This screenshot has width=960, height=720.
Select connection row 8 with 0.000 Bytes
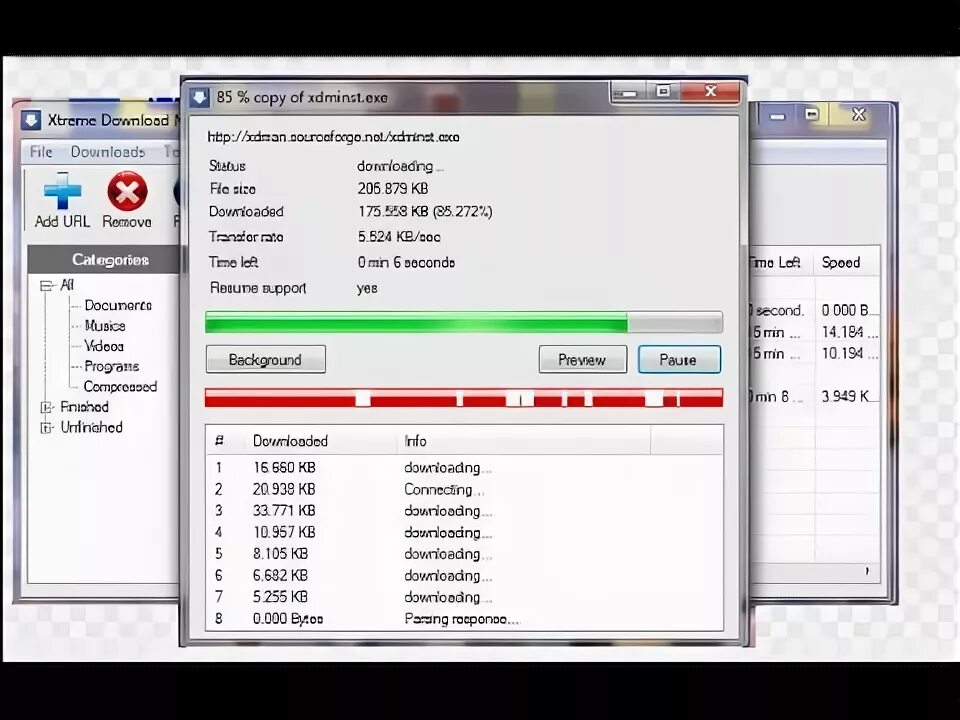coord(464,619)
